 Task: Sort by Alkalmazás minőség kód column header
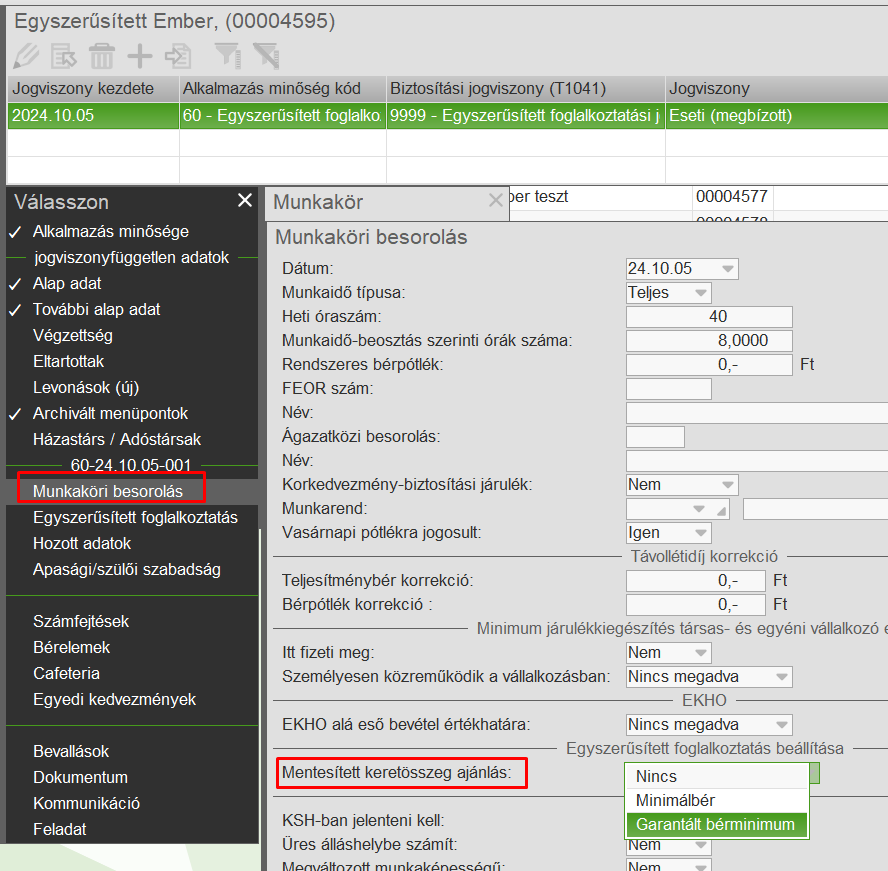click(x=283, y=89)
